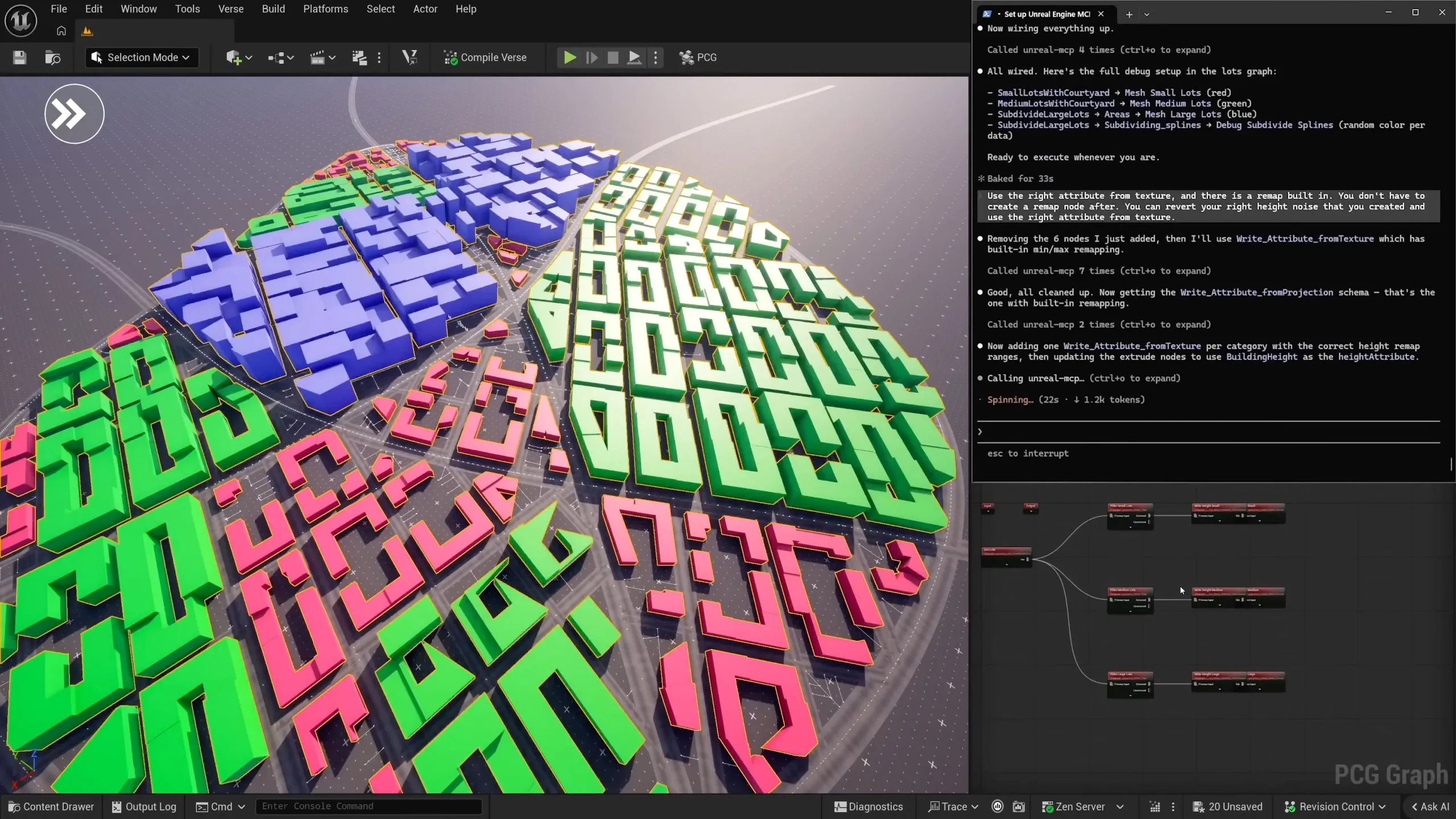Click the add-actor cube with plus icon
The image size is (1456, 819).
[233, 57]
